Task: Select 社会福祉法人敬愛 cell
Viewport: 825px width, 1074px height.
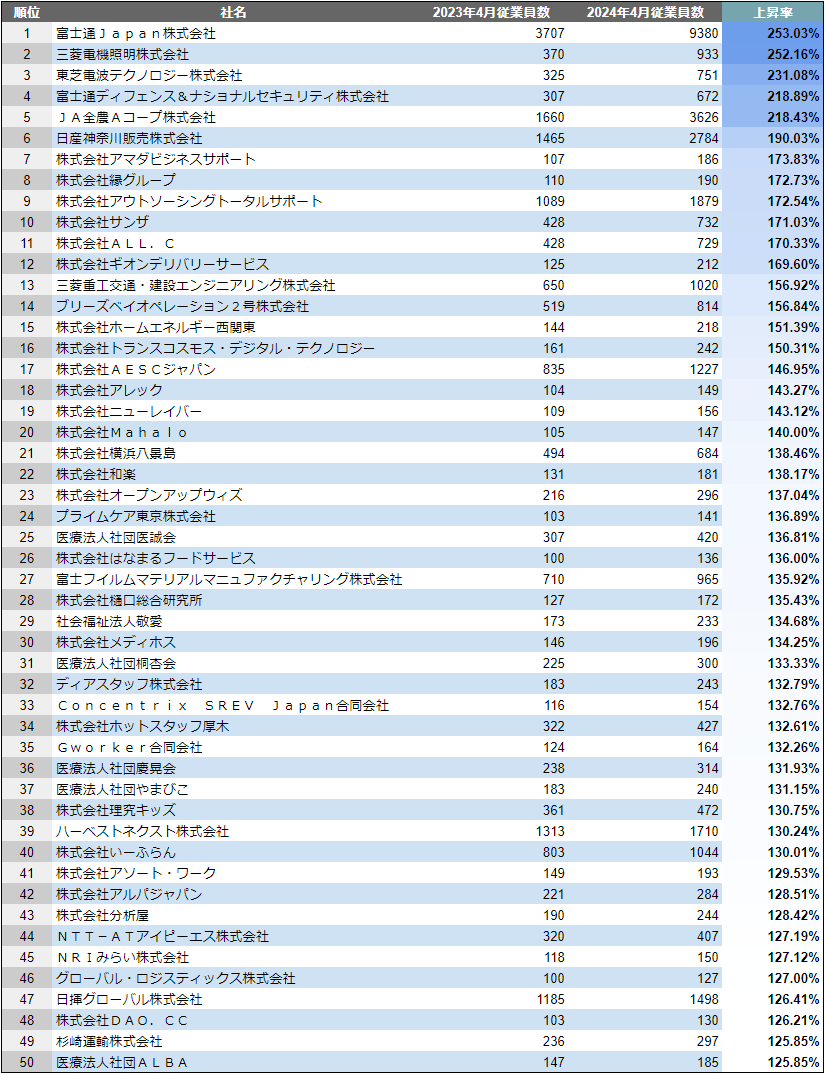Action: pos(110,622)
